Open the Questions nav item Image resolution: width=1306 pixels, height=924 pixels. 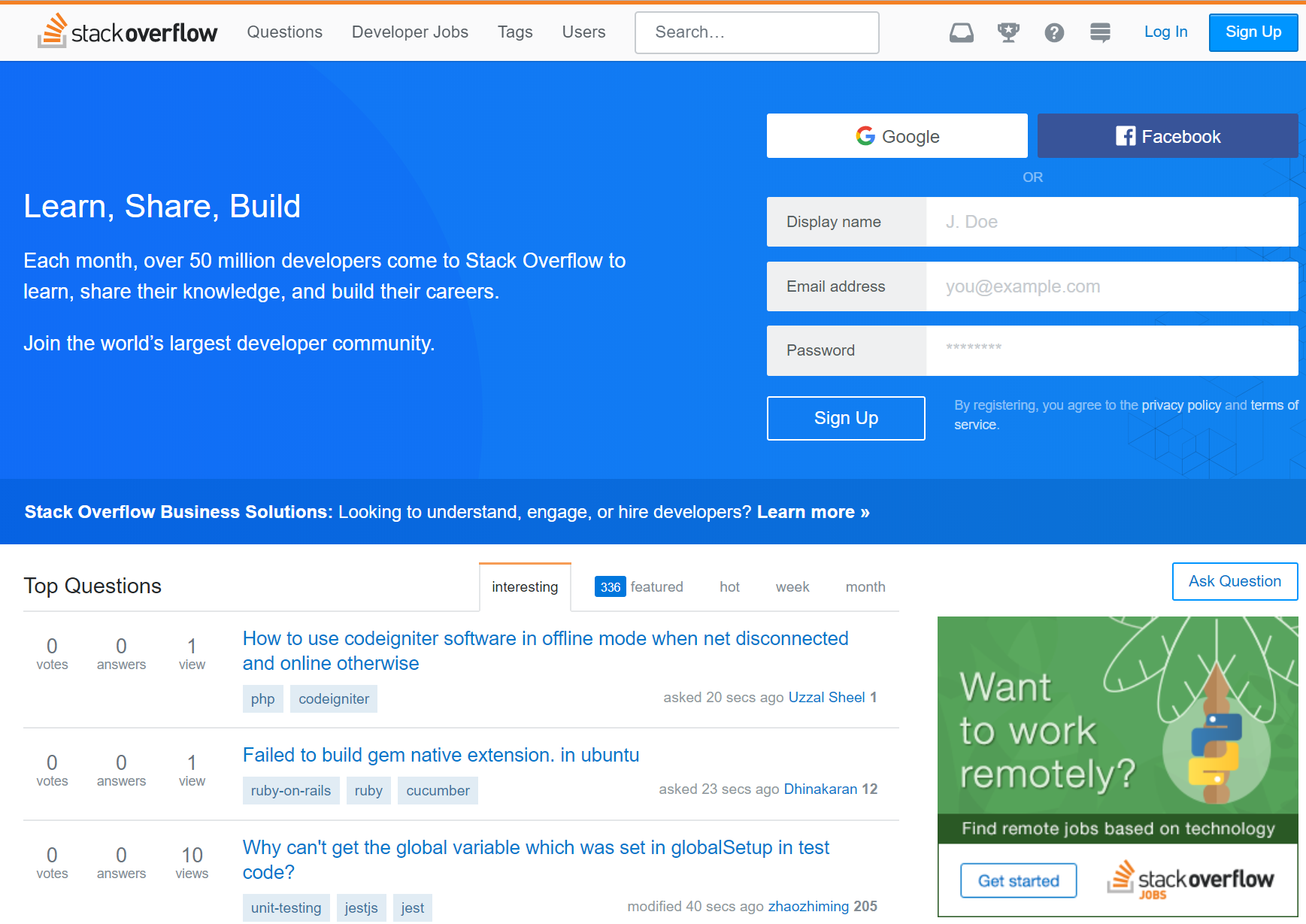click(x=284, y=32)
